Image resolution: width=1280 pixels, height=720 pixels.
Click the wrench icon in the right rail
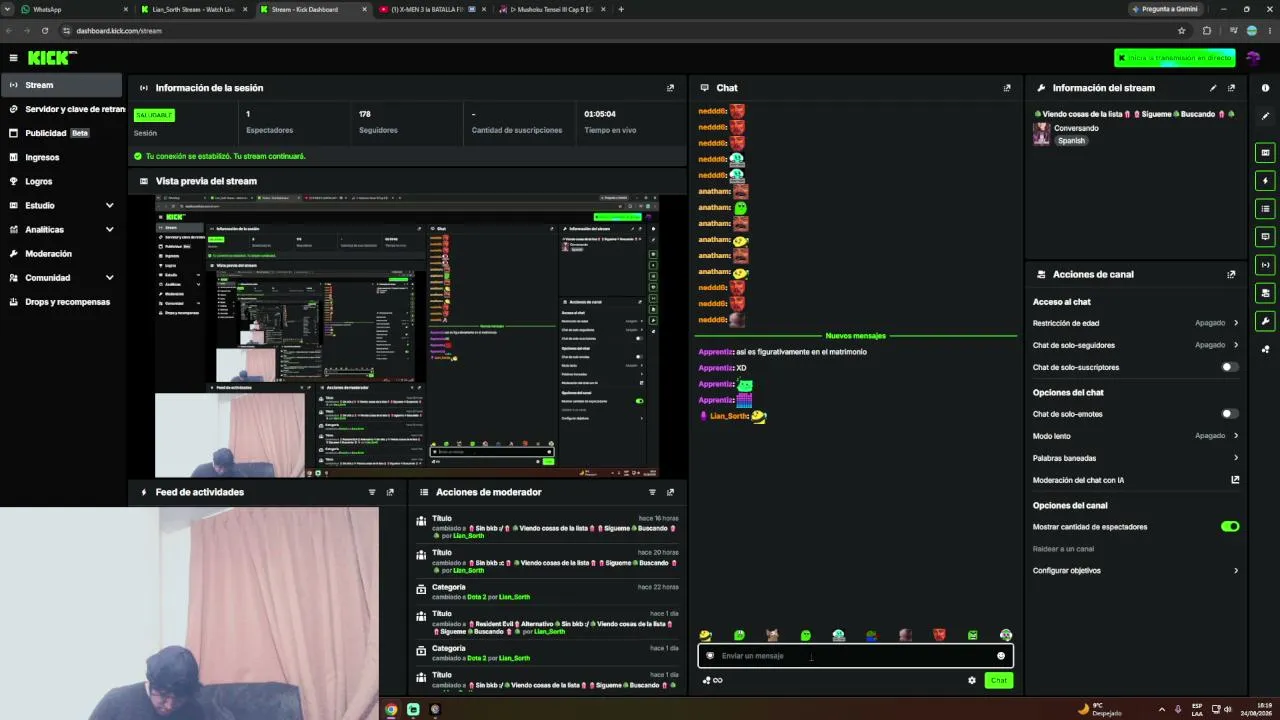(x=1265, y=321)
